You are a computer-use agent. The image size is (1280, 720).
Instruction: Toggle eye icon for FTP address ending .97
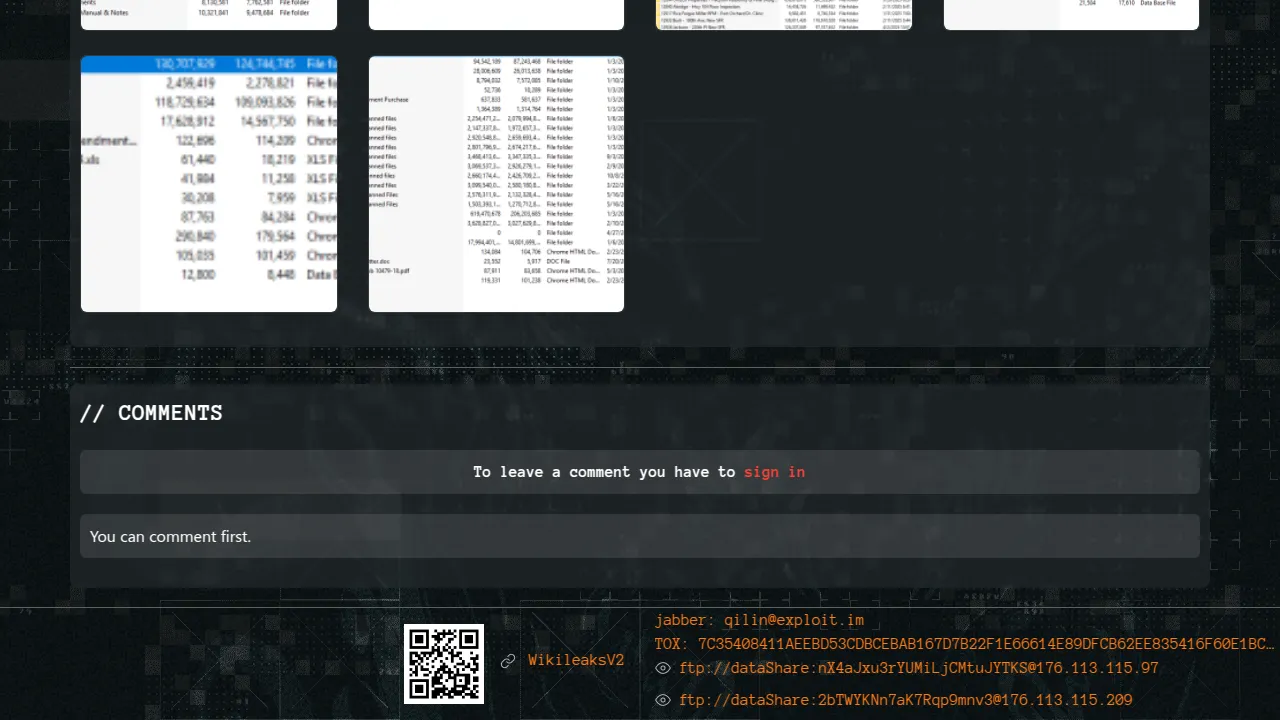click(662, 669)
